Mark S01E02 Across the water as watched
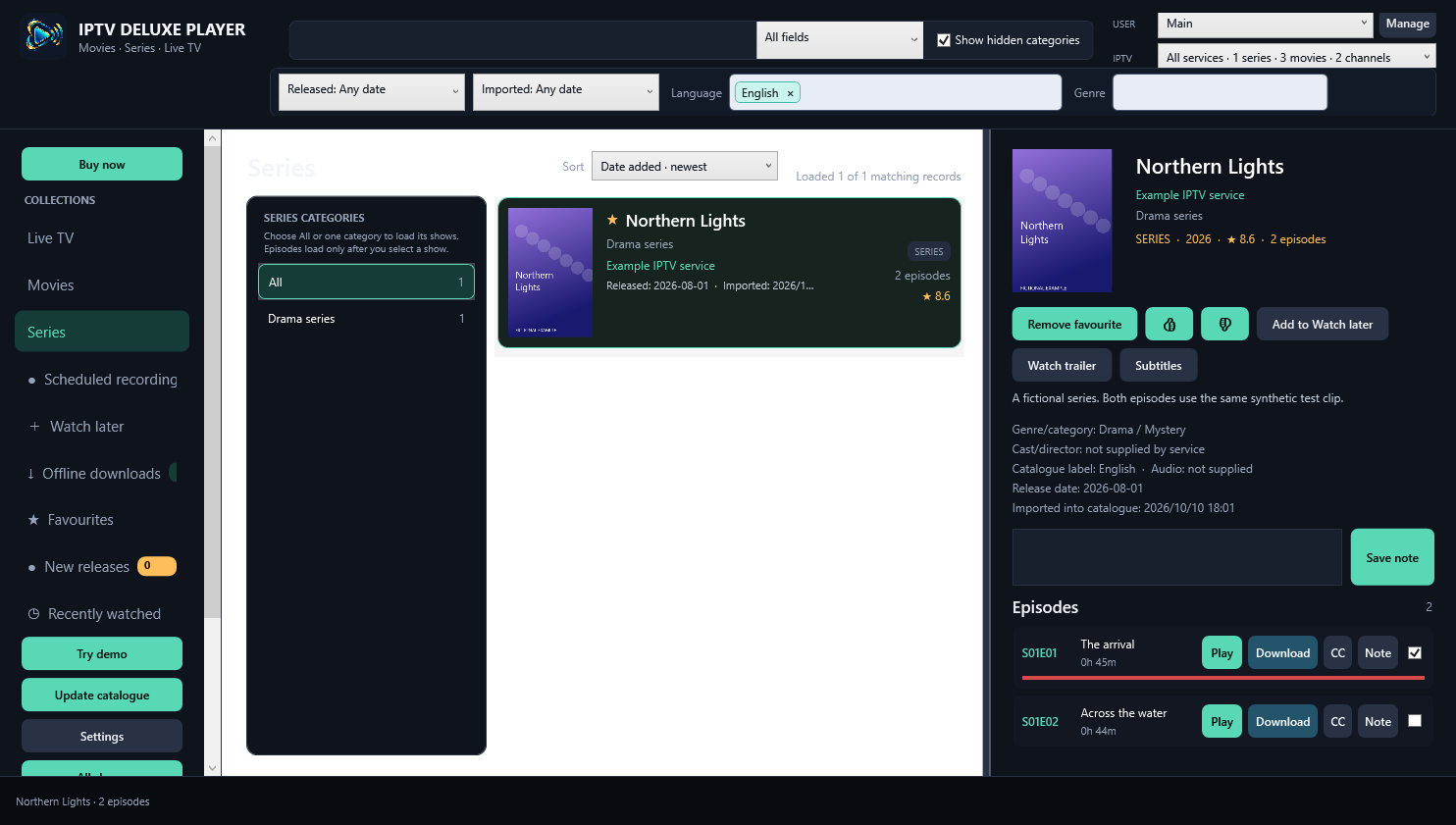The height and width of the screenshot is (825, 1456). click(x=1415, y=720)
